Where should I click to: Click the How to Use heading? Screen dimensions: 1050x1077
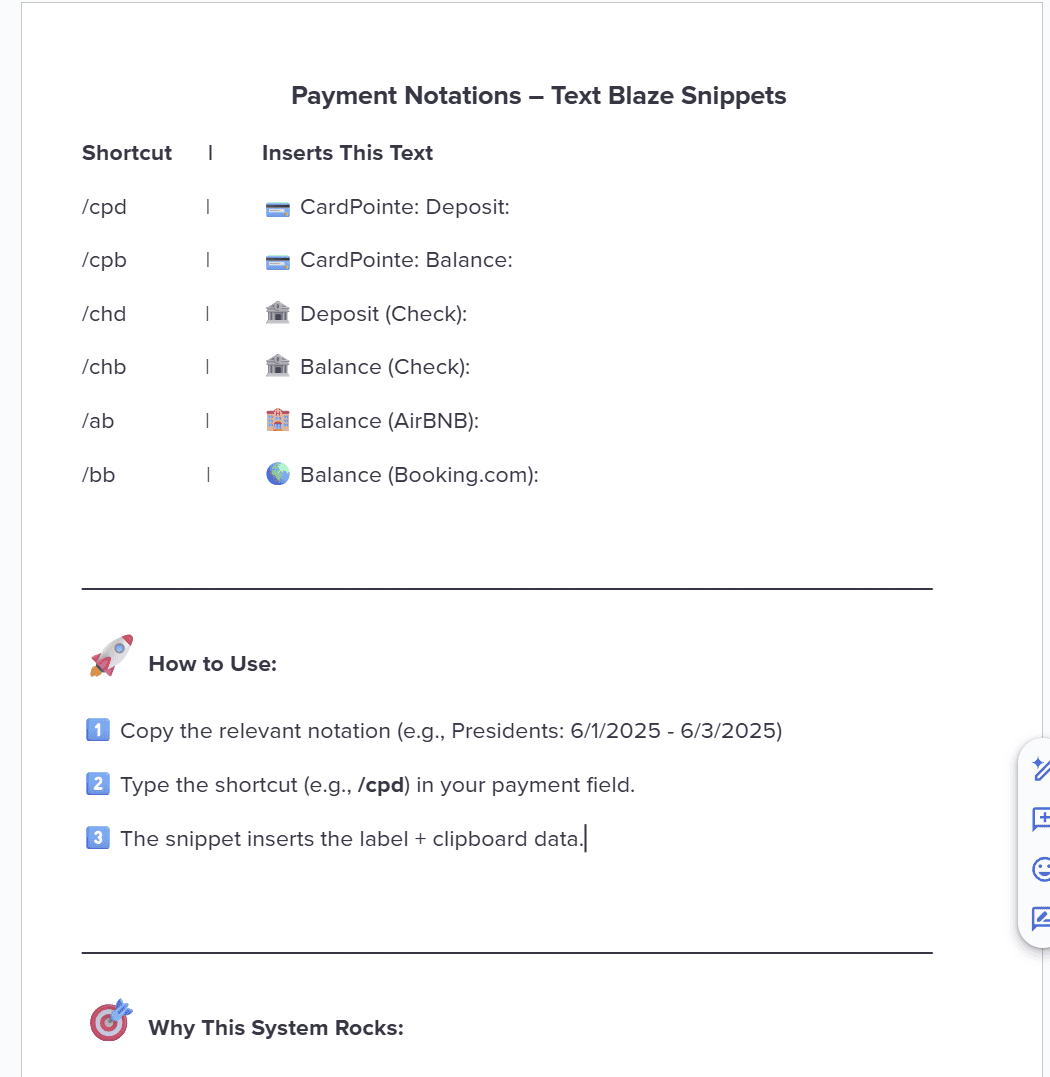click(x=213, y=664)
